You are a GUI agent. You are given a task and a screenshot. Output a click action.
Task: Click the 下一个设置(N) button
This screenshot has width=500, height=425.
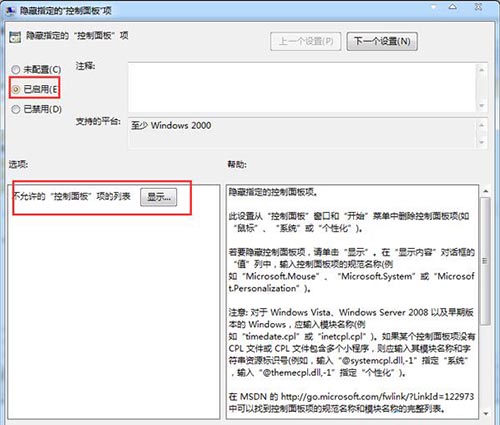[382, 41]
